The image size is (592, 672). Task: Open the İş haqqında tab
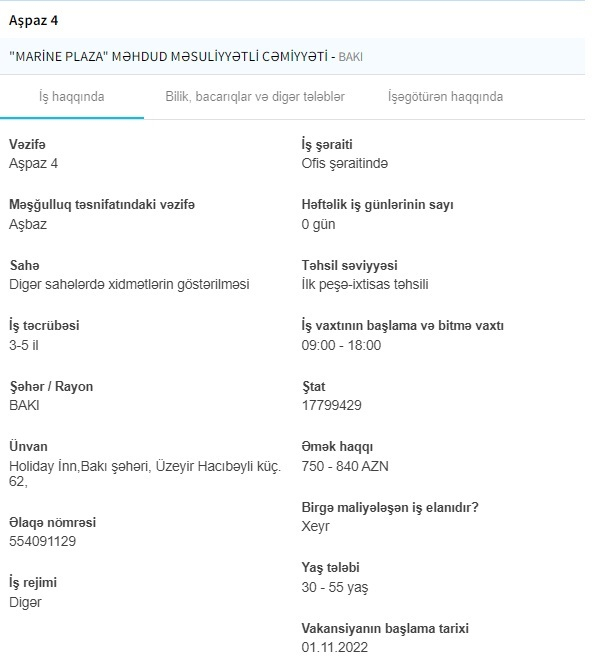(x=72, y=97)
